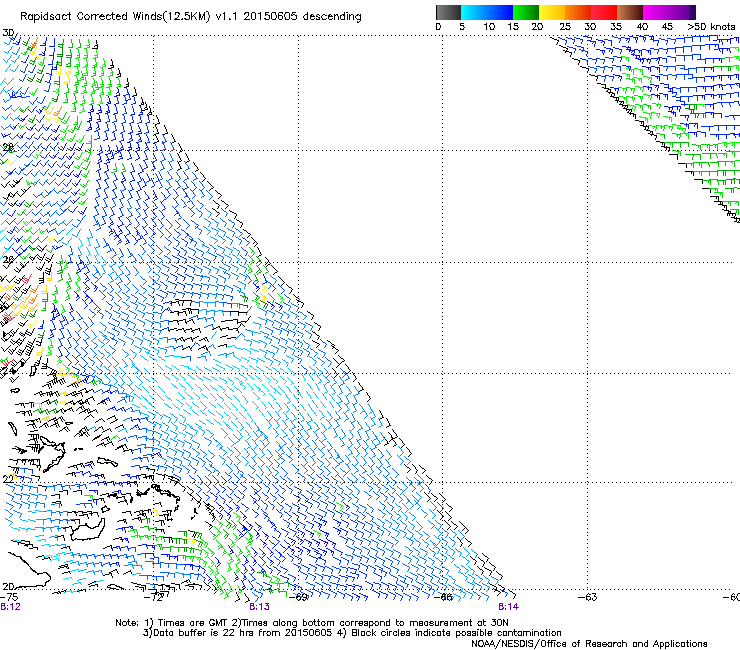
Task: Click the latitude axis label '20' at bottom left
Action: click(8, 586)
